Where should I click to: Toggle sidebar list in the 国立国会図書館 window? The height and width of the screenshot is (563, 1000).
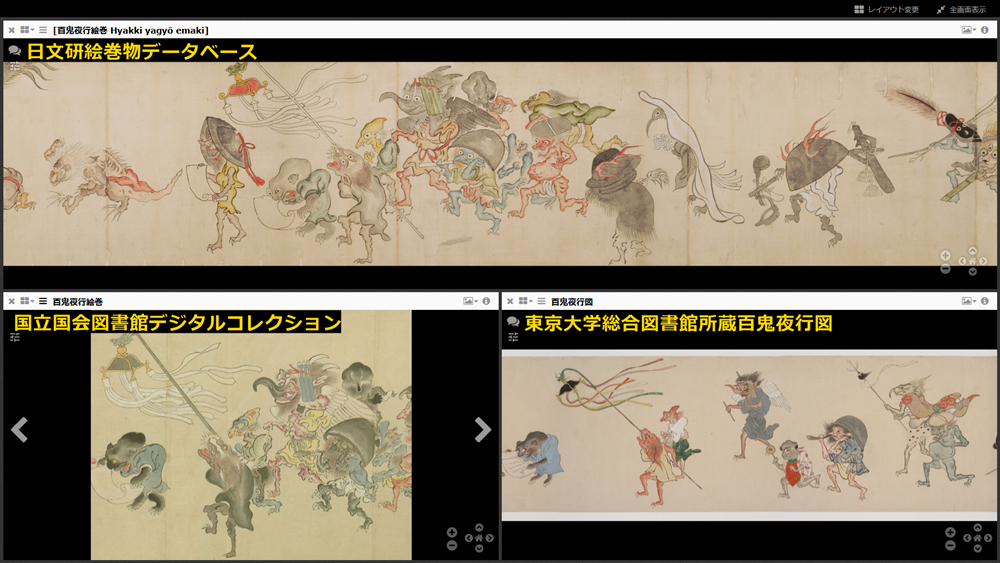(43, 301)
